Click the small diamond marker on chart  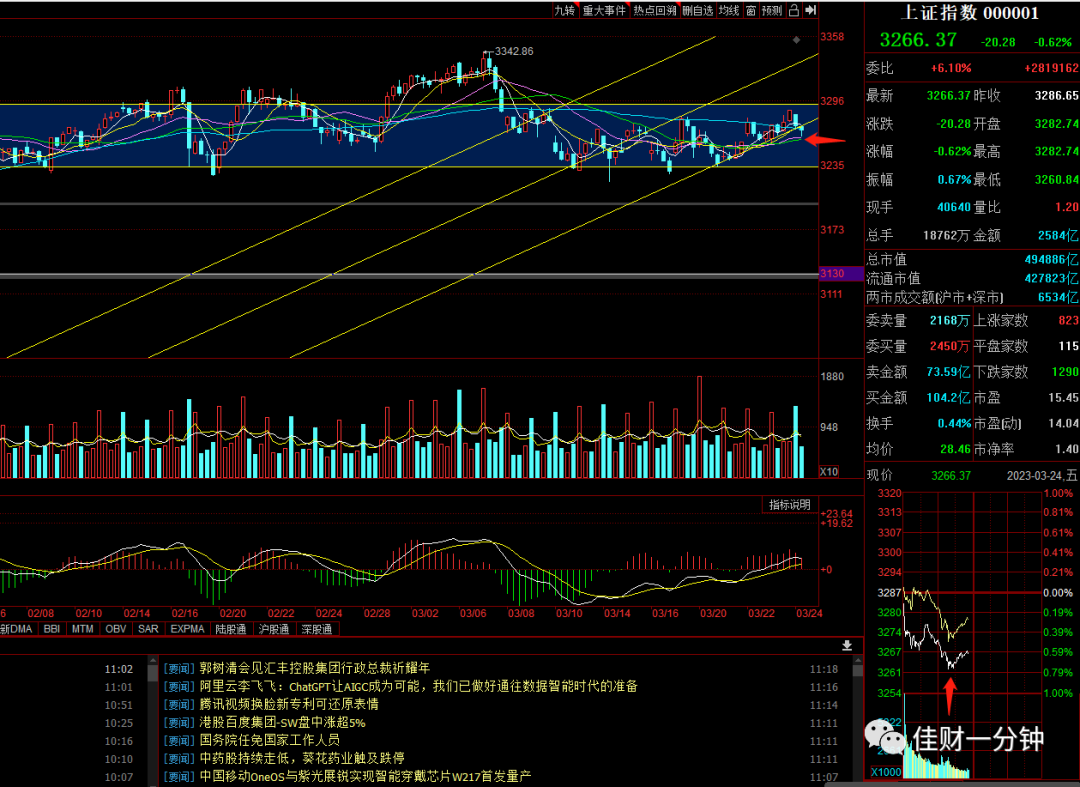796,40
